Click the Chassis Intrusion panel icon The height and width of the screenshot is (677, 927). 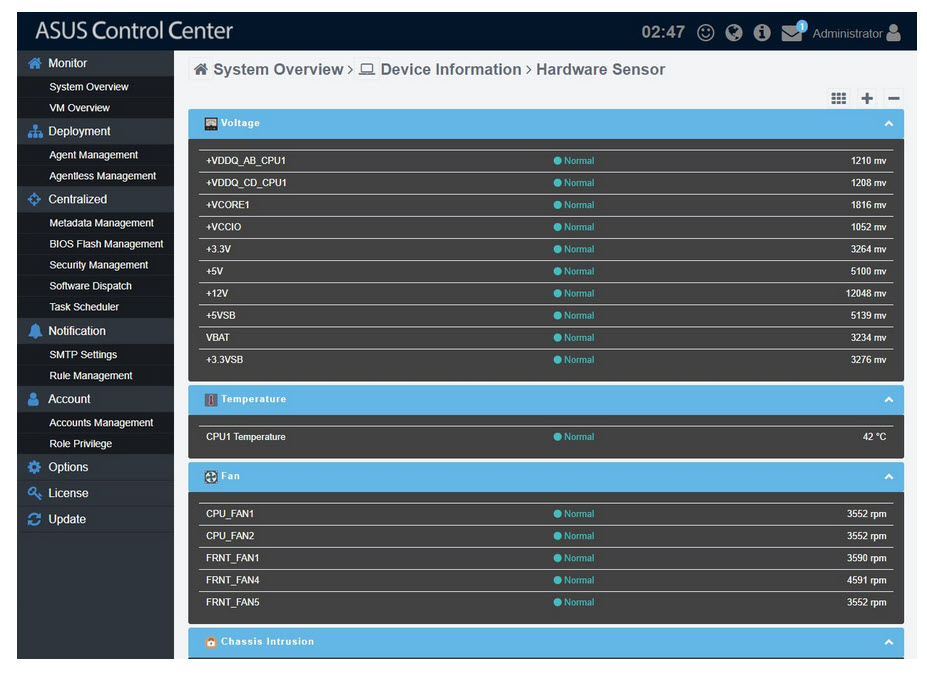(x=210, y=642)
